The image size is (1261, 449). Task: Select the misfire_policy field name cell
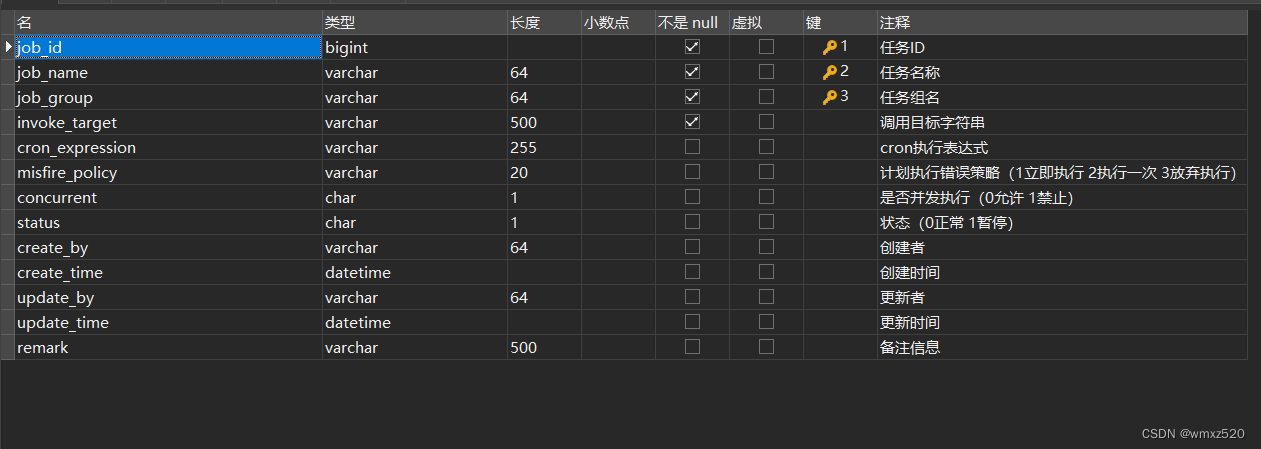(169, 172)
